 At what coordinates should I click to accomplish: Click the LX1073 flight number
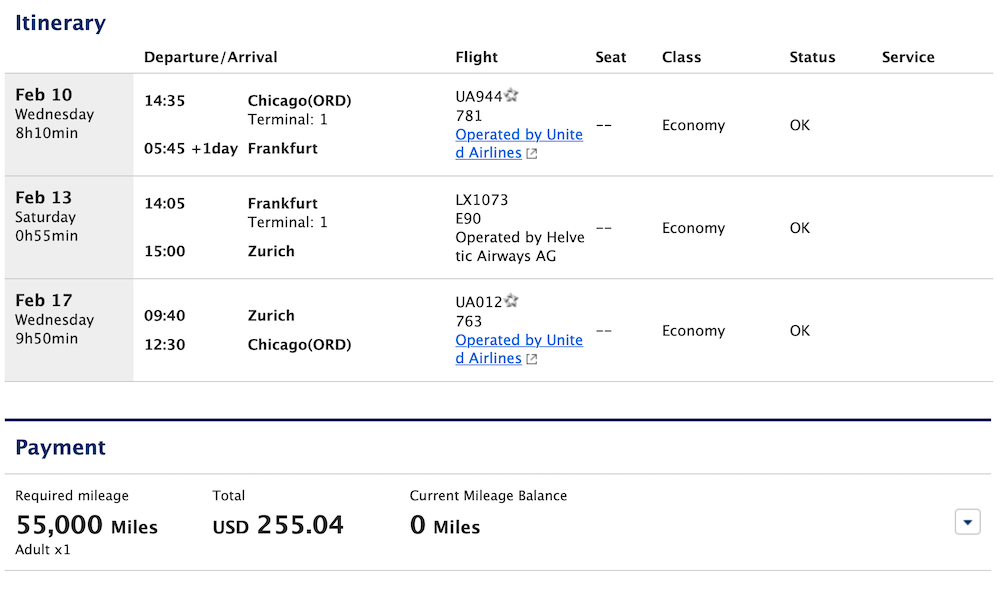(x=482, y=200)
